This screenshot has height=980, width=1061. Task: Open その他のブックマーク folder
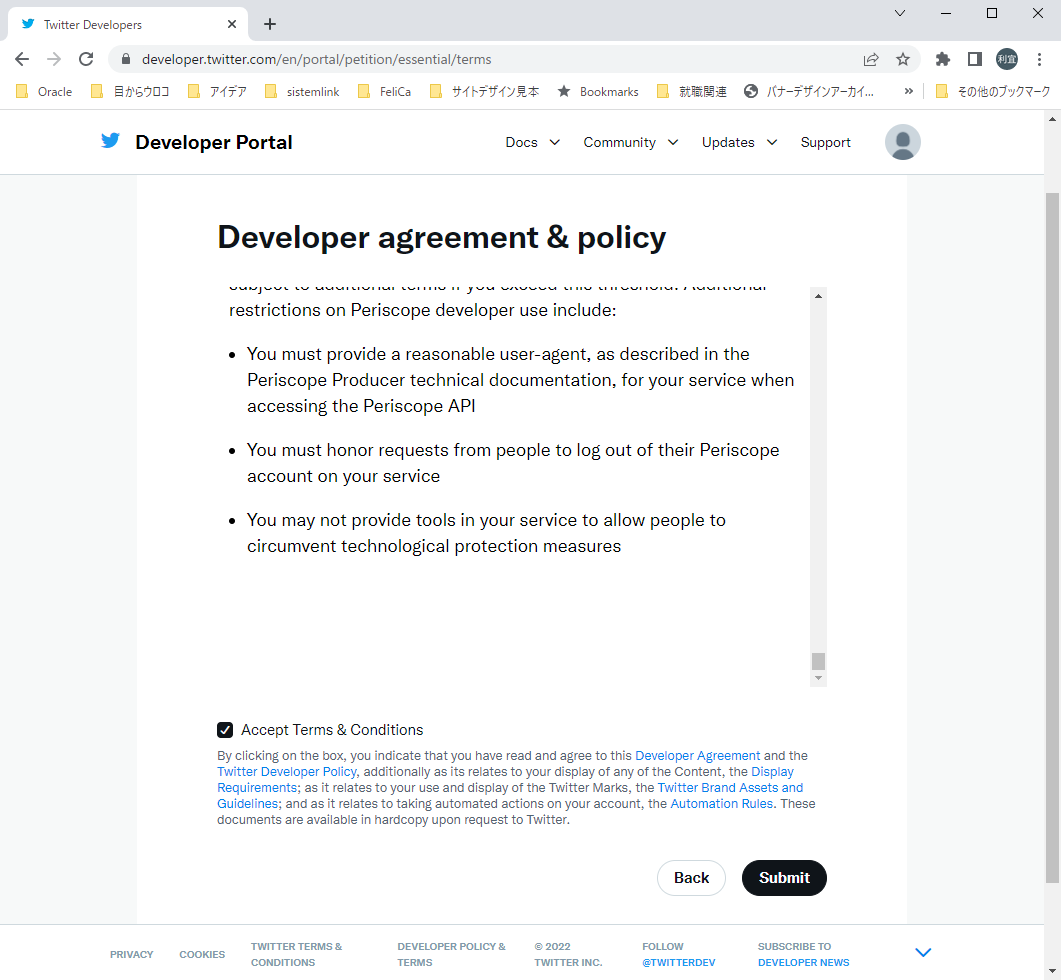click(993, 91)
